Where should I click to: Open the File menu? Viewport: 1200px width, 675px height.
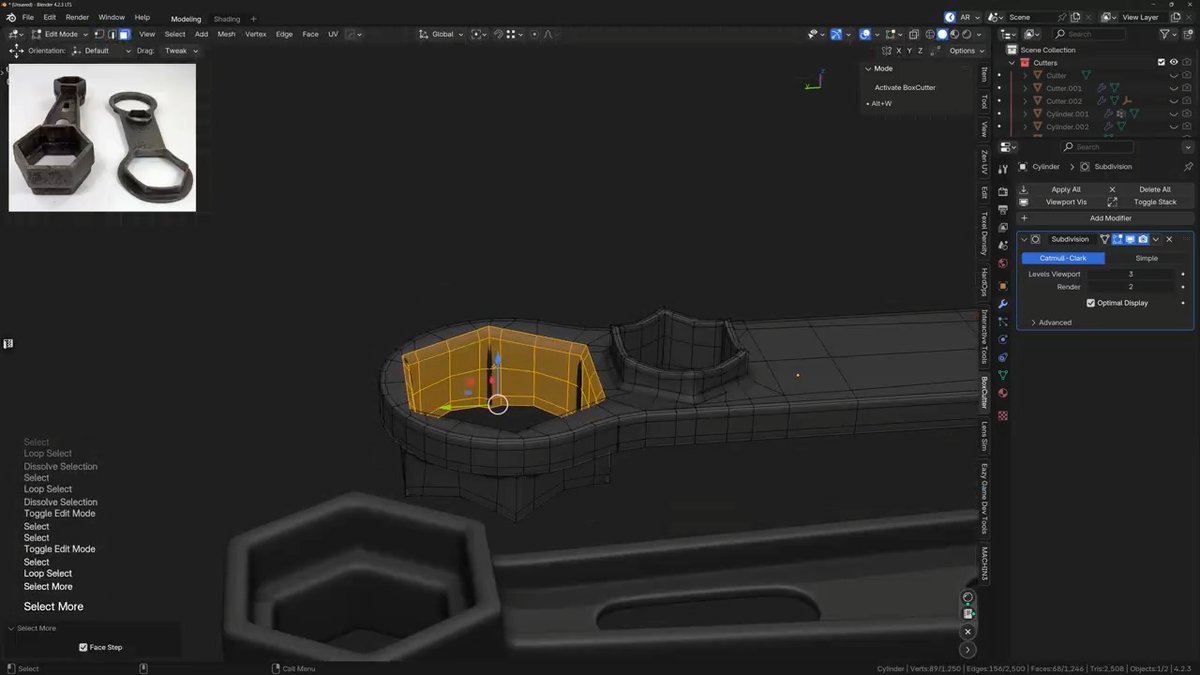pyautogui.click(x=27, y=17)
